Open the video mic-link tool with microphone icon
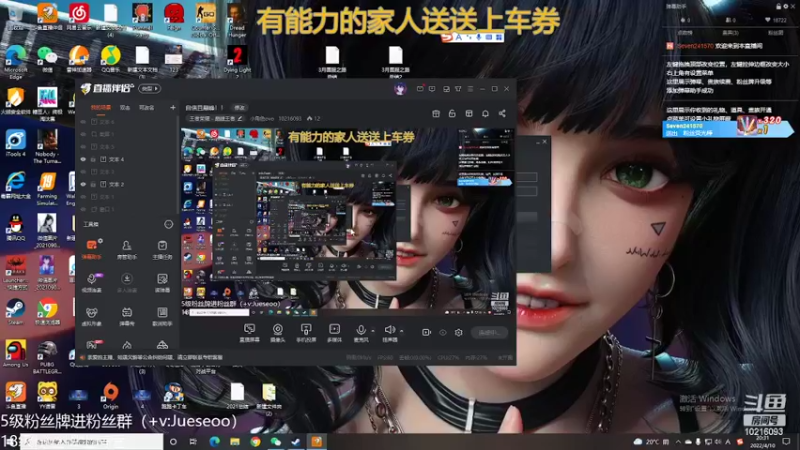Viewport: 800px width, 450px height. point(92,282)
